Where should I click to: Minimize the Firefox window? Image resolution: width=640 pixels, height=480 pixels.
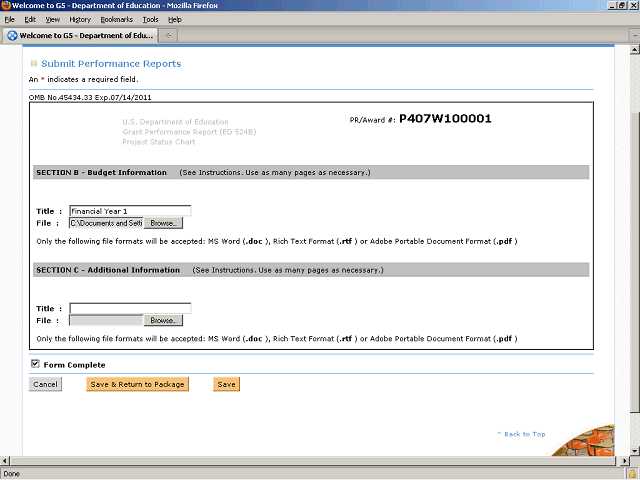coord(611,5)
